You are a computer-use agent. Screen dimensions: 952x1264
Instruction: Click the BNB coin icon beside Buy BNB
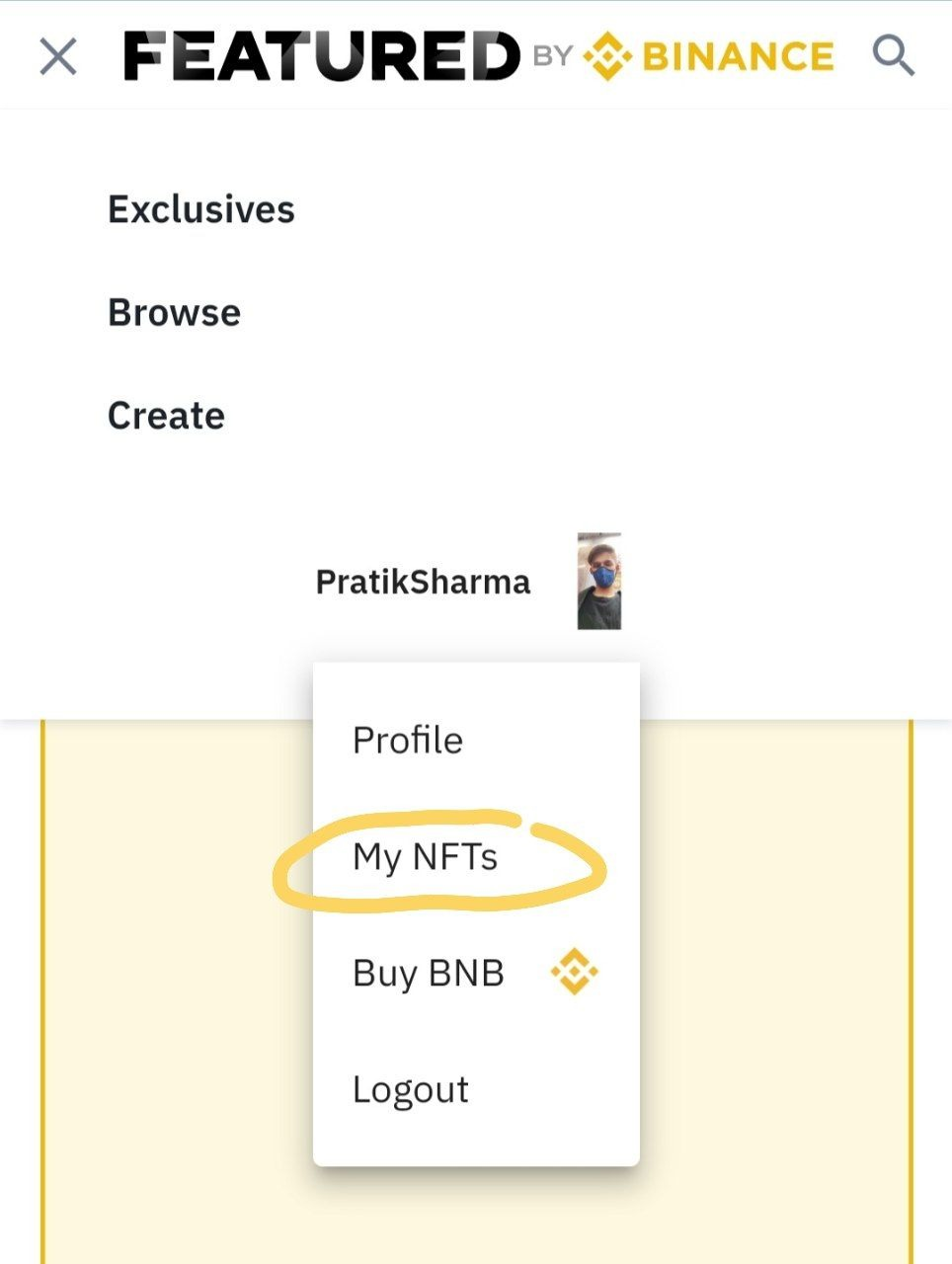pyautogui.click(x=575, y=972)
